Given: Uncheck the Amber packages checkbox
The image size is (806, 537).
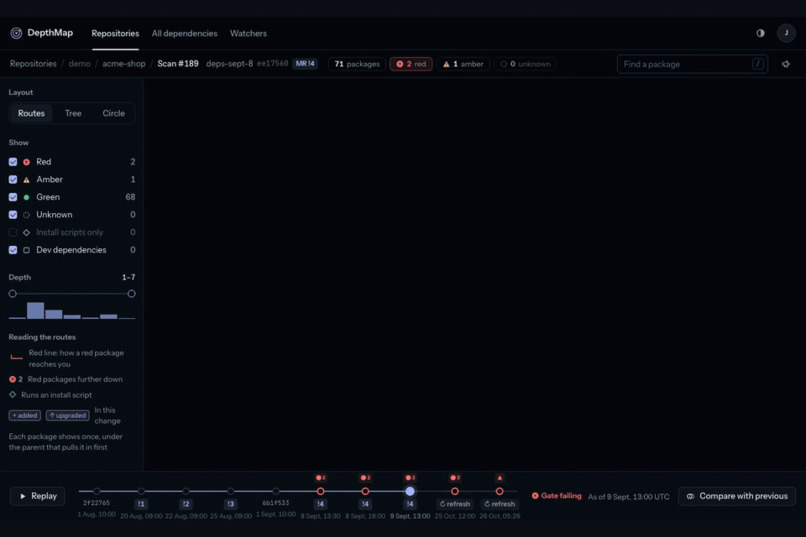Looking at the screenshot, I should (13, 179).
